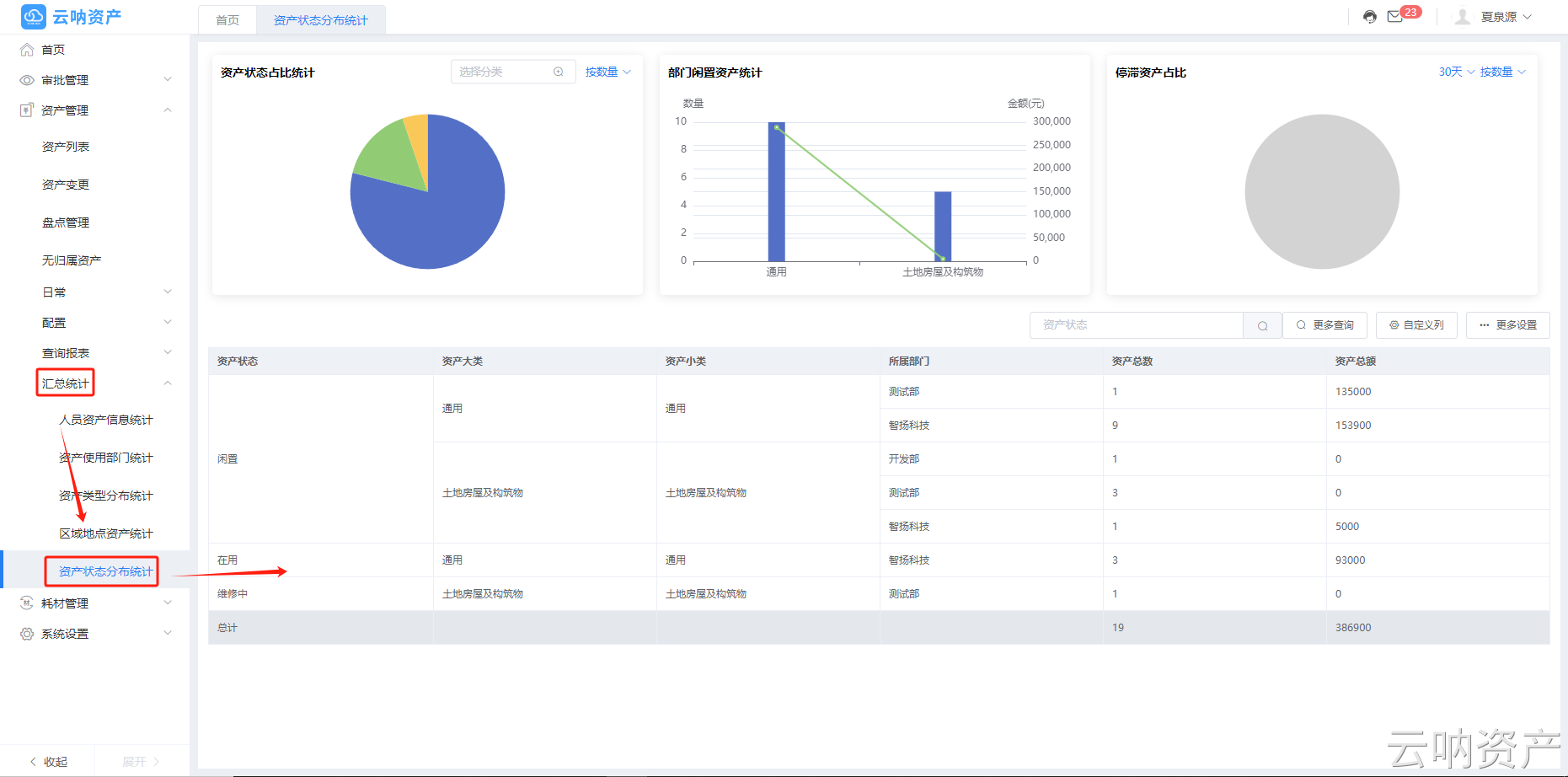Click the grey 停滞资产占比 pie chart

pyautogui.click(x=1322, y=192)
